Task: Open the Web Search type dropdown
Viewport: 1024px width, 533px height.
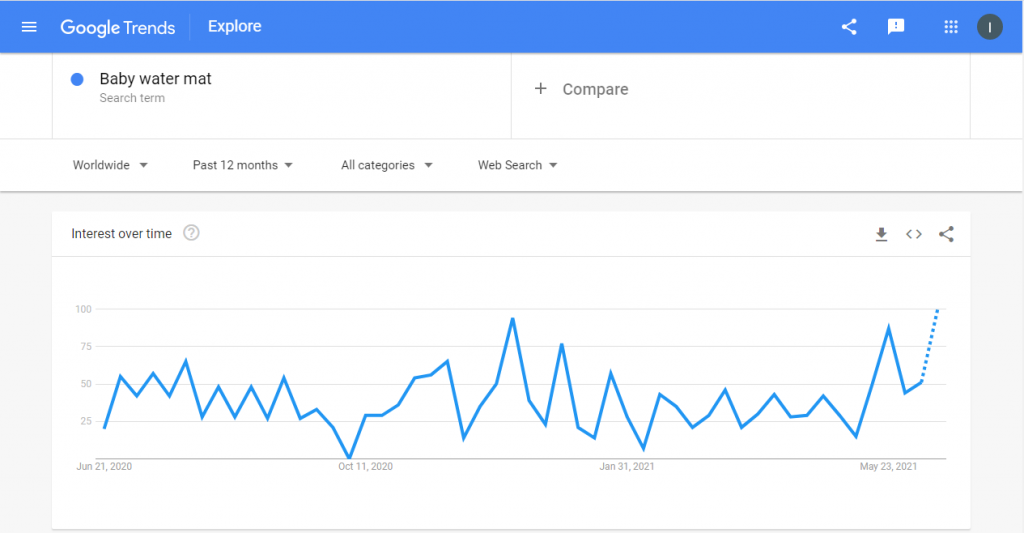Action: click(x=517, y=165)
